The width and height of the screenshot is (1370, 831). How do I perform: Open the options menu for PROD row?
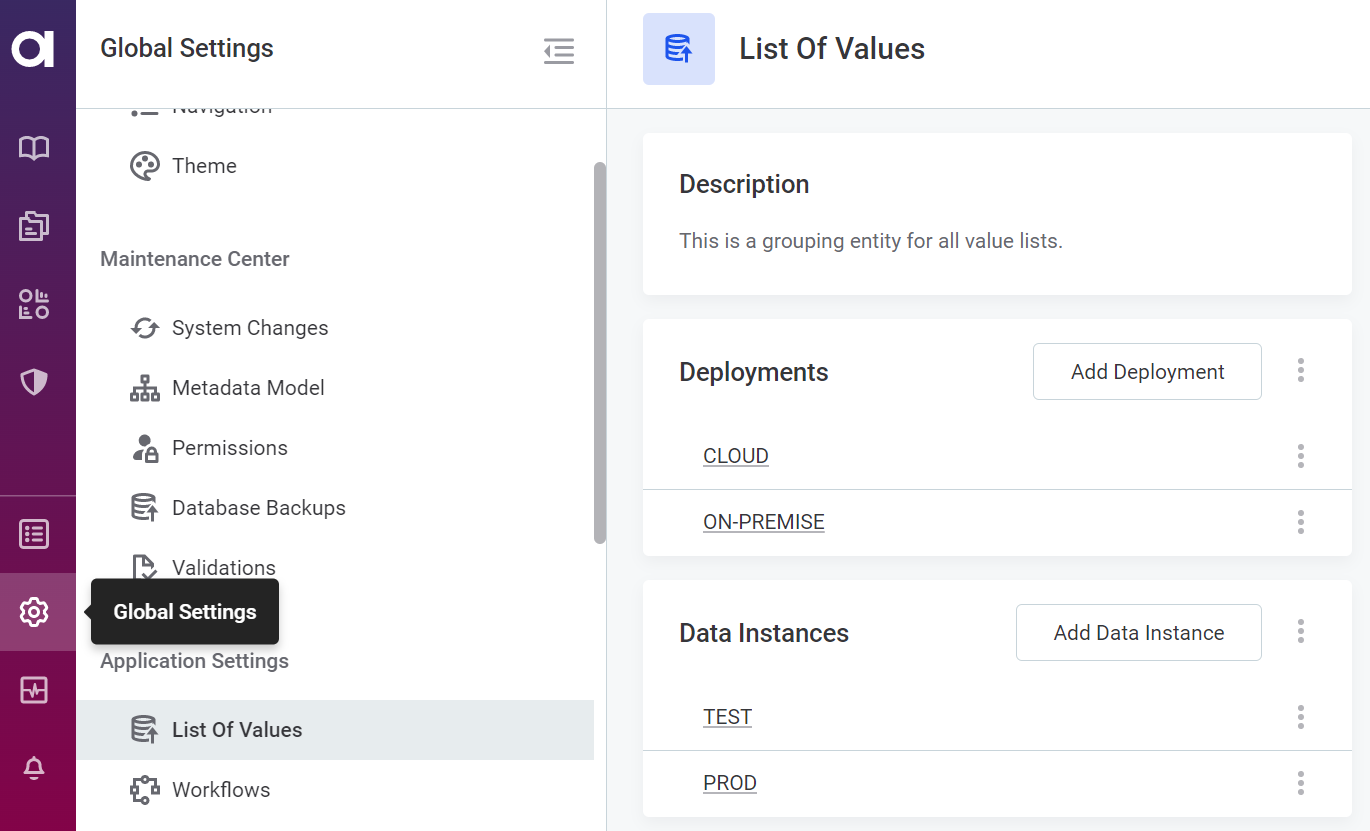pyautogui.click(x=1300, y=783)
